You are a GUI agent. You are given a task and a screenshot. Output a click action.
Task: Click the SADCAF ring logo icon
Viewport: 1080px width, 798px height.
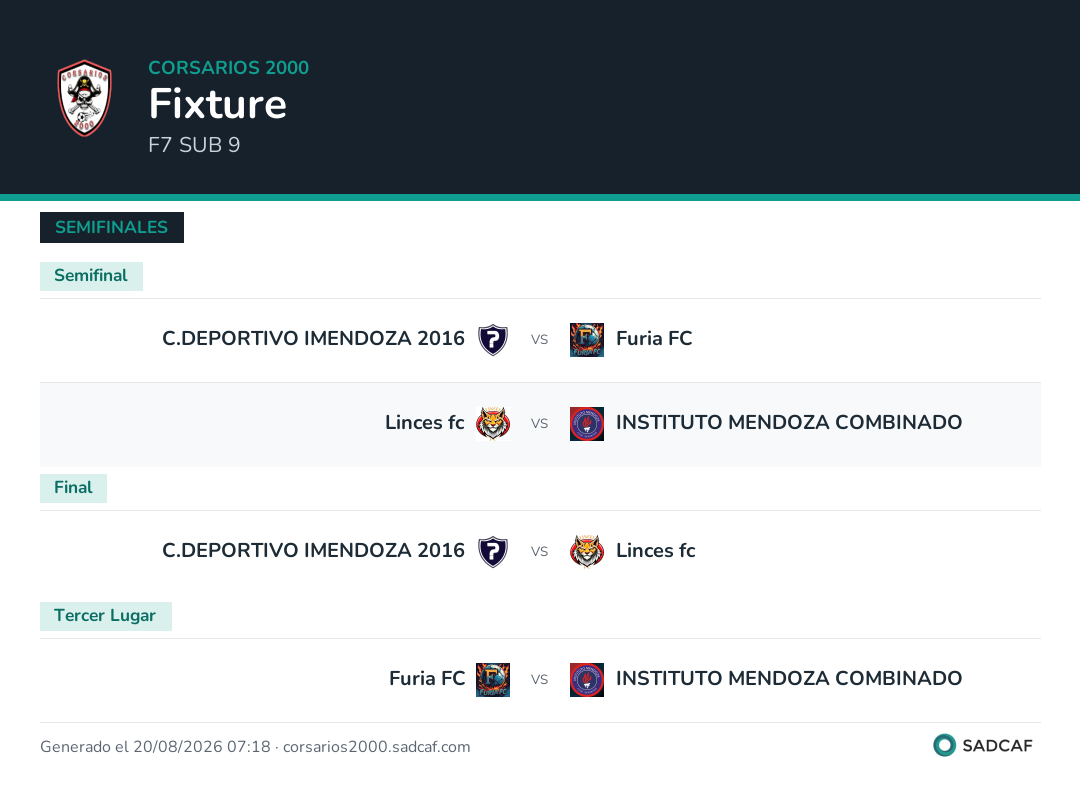click(944, 745)
